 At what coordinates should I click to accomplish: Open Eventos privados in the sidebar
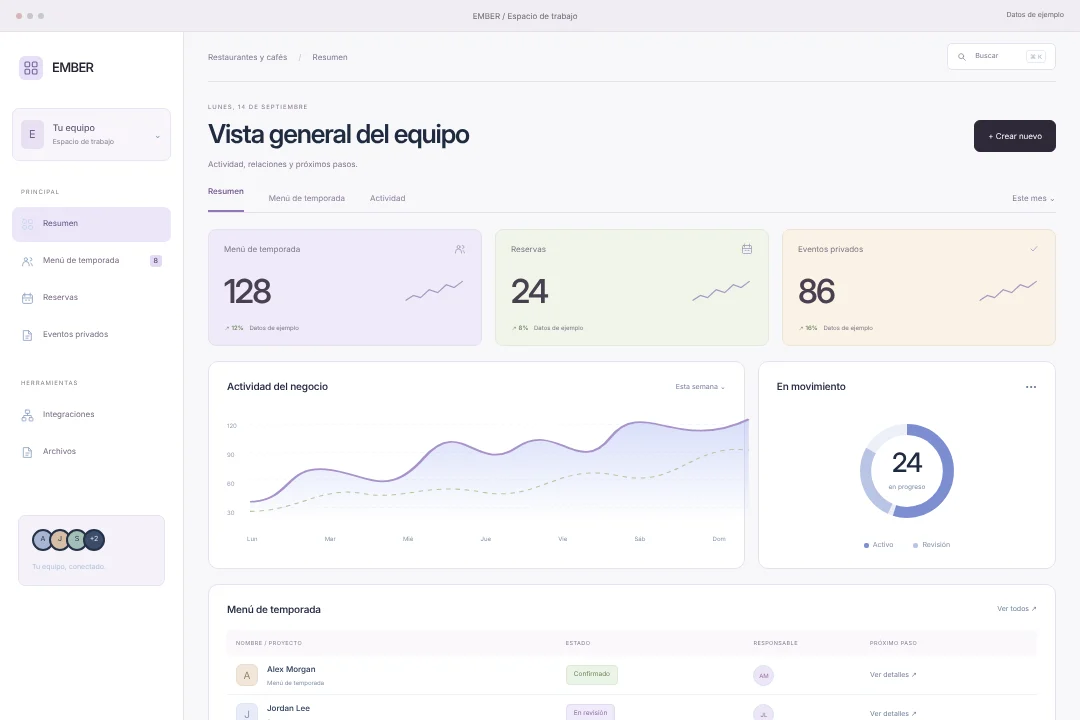[x=91, y=335]
